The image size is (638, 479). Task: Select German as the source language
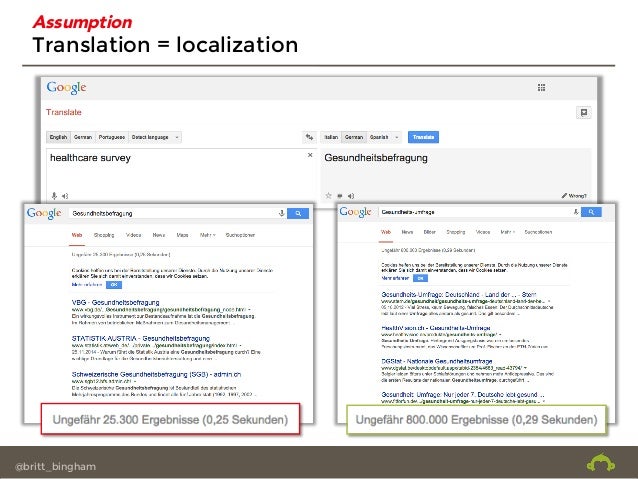click(x=83, y=137)
